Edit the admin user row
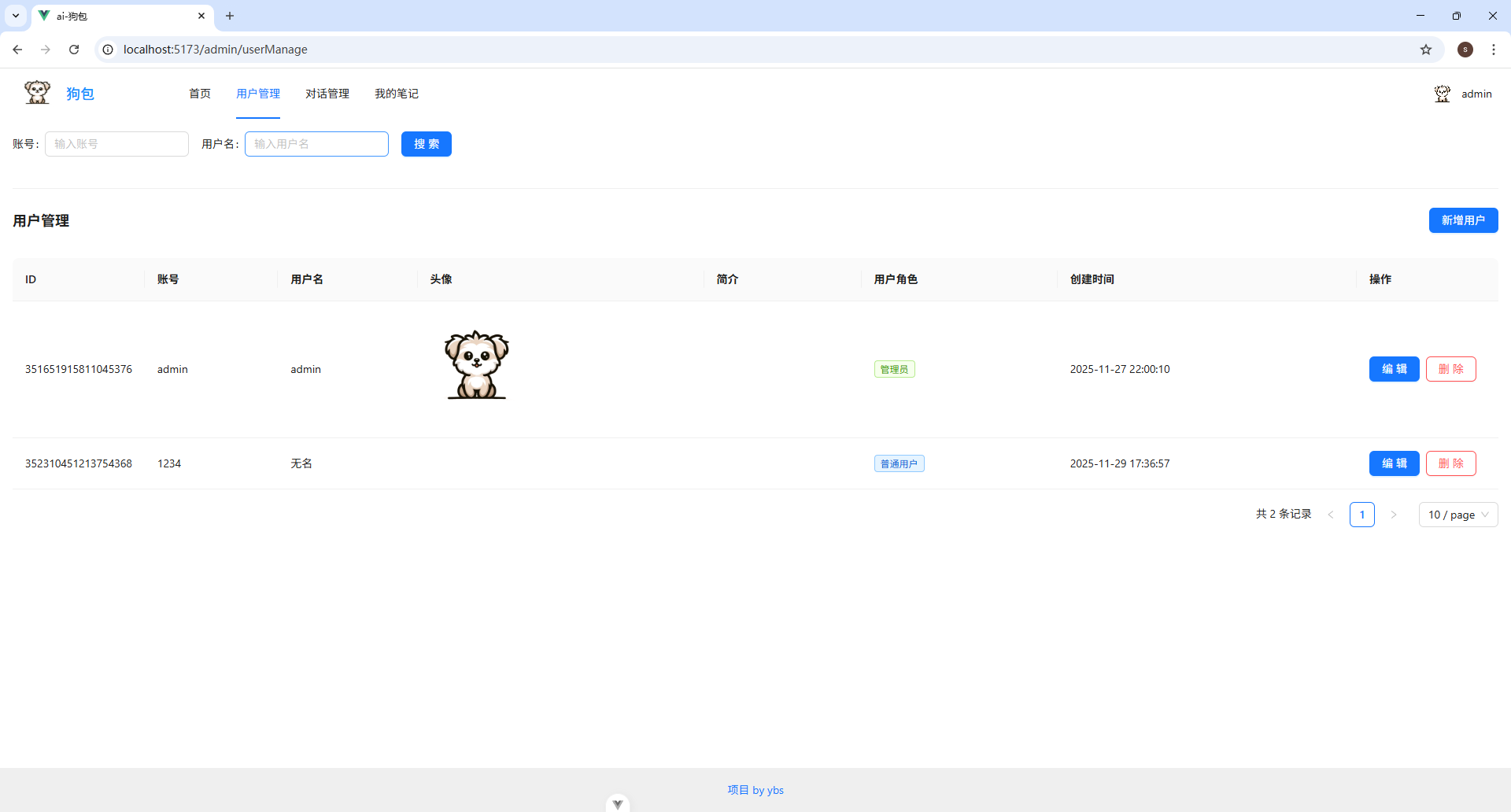 click(1394, 369)
